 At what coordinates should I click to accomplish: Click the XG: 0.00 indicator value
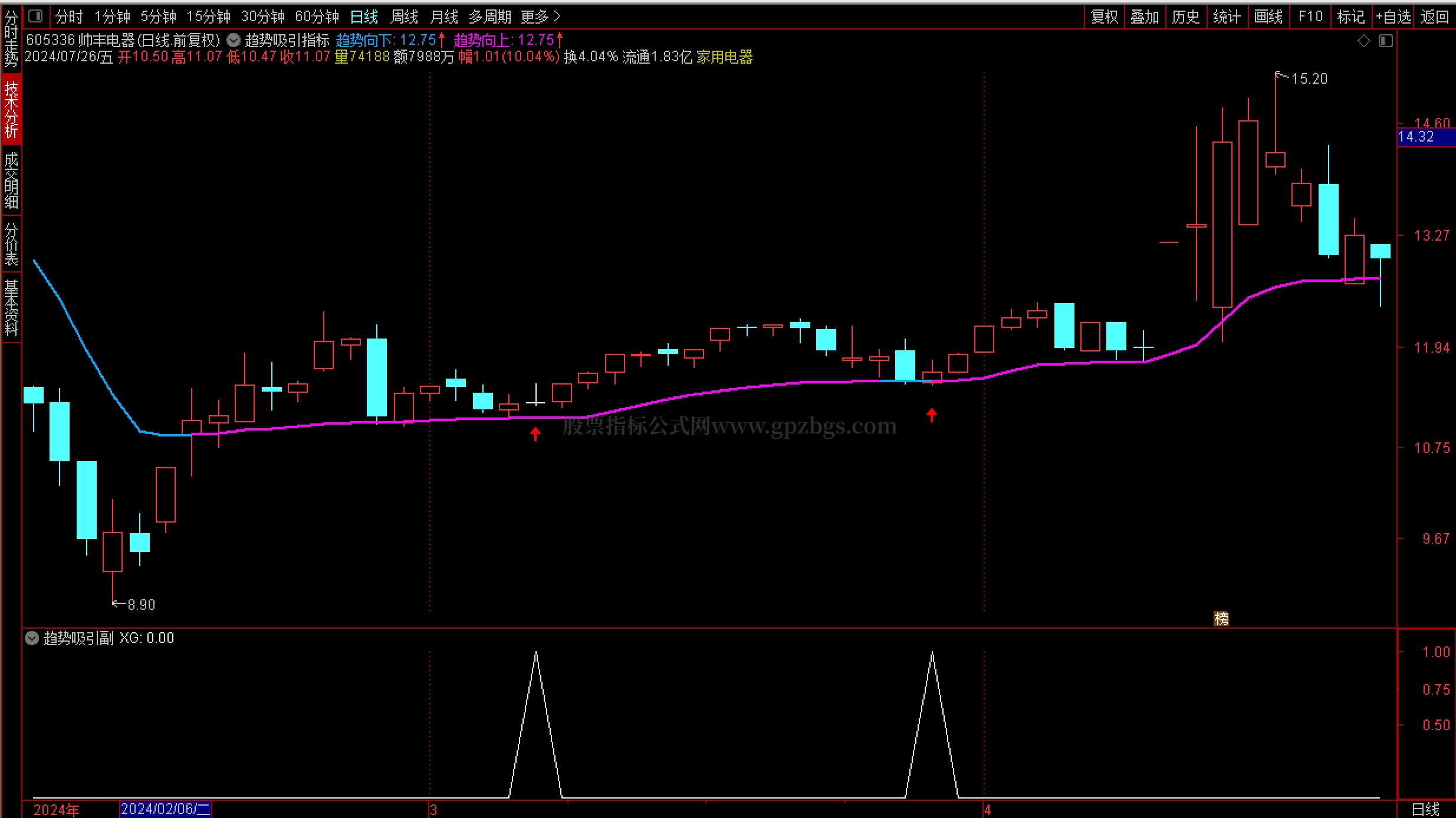[x=147, y=638]
